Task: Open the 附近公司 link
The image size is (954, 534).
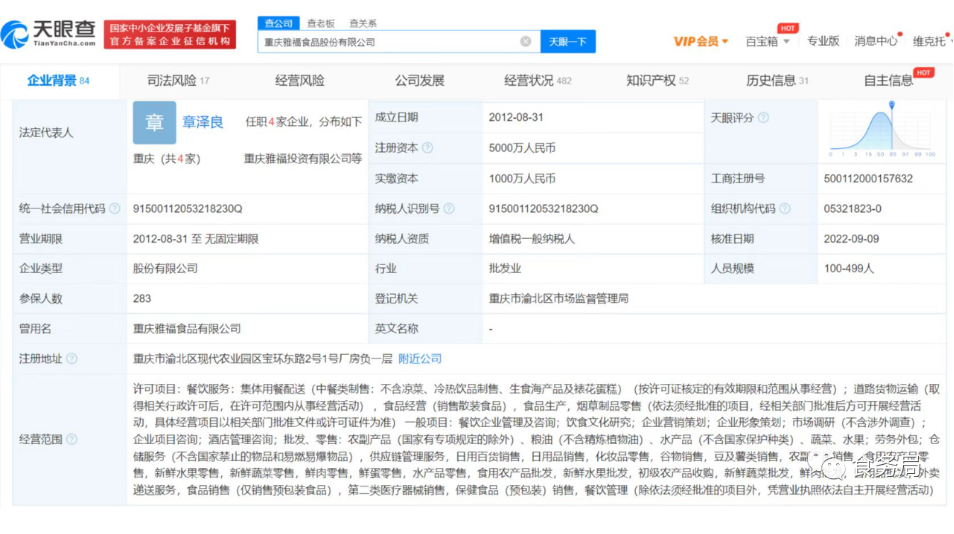Action: (x=420, y=359)
